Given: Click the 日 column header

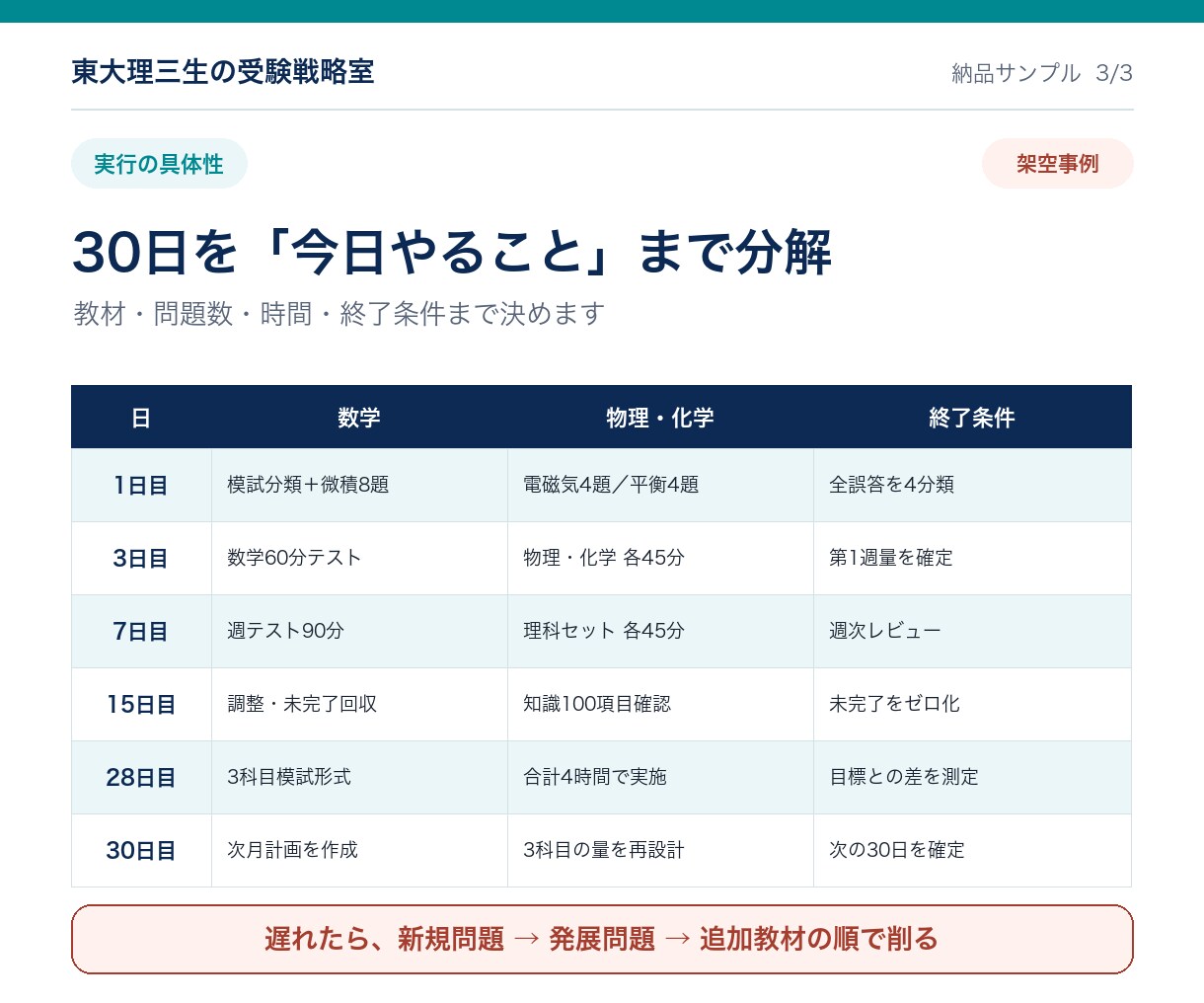Looking at the screenshot, I should click(141, 418).
